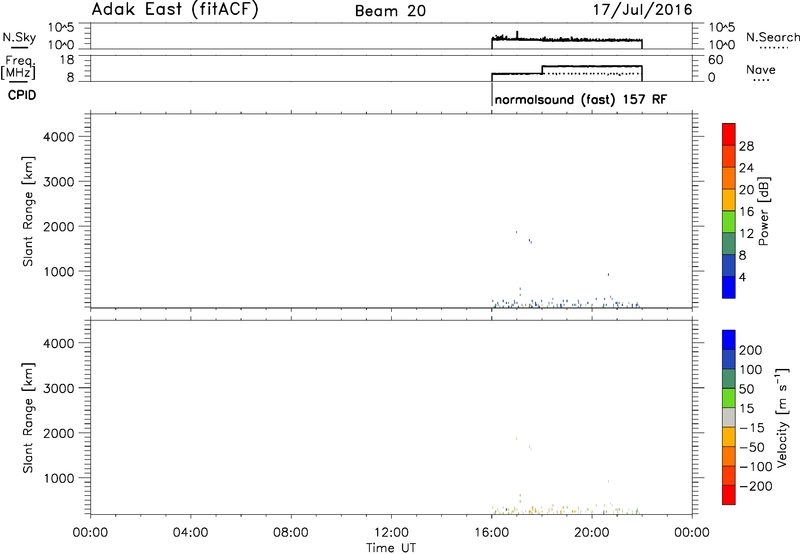The width and height of the screenshot is (800, 554).
Task: Click the 'N.Sky' legend label
Action: point(19,37)
